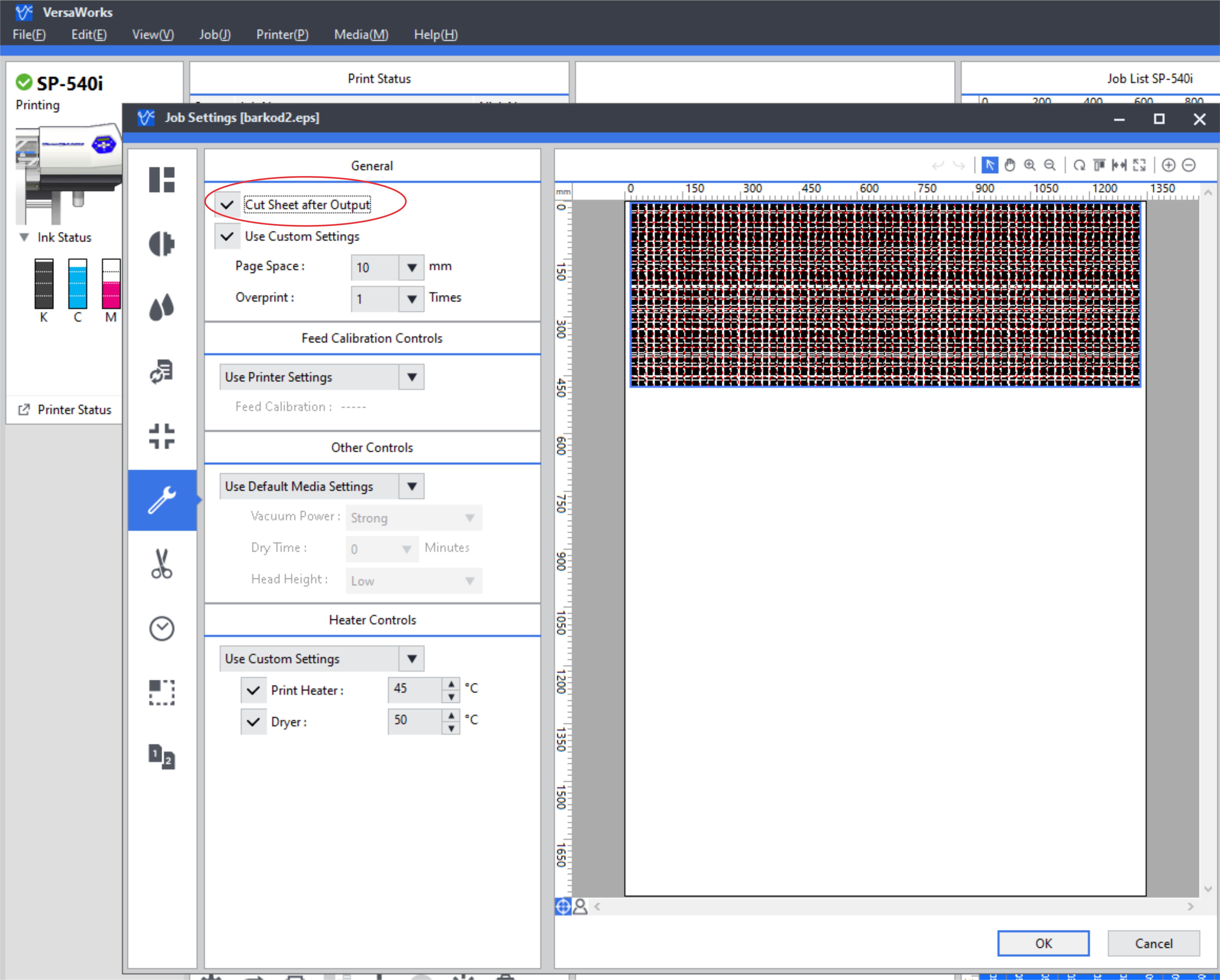This screenshot has height=980, width=1220.
Task: Select the arrow pointer tool in preview toolbar
Action: [x=989, y=165]
